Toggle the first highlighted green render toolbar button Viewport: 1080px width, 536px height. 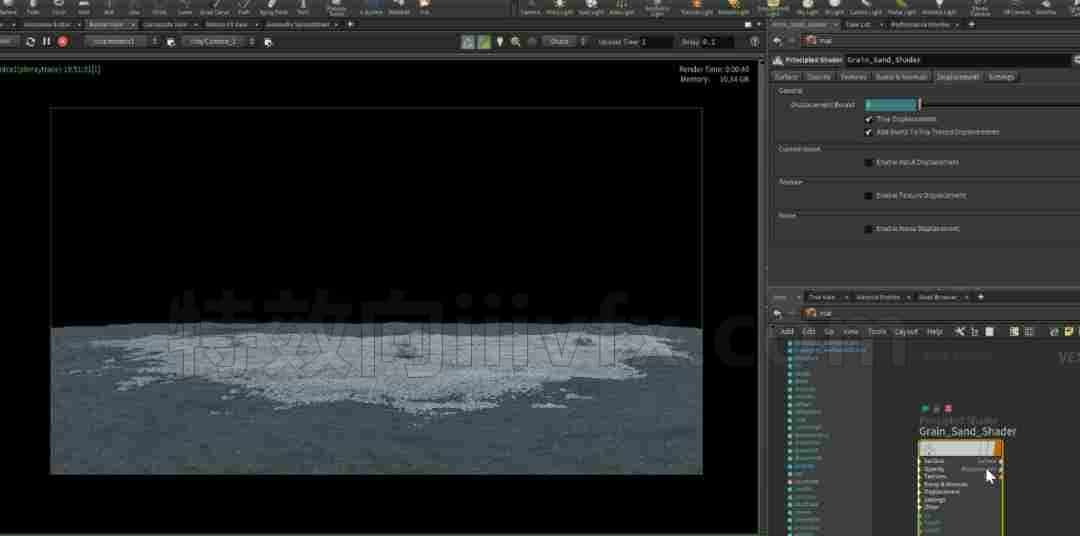pos(468,41)
